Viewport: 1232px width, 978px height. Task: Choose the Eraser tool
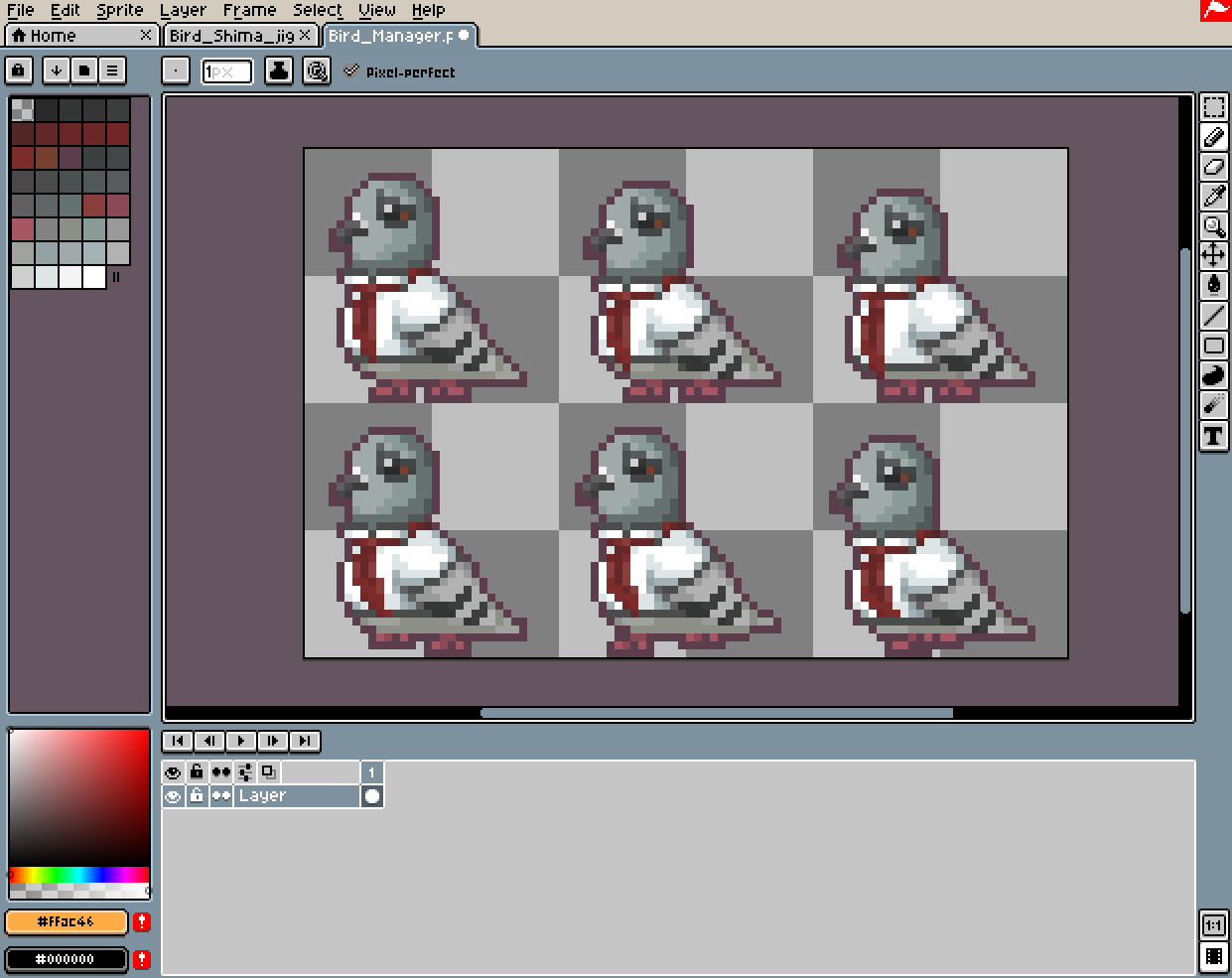(x=1213, y=167)
